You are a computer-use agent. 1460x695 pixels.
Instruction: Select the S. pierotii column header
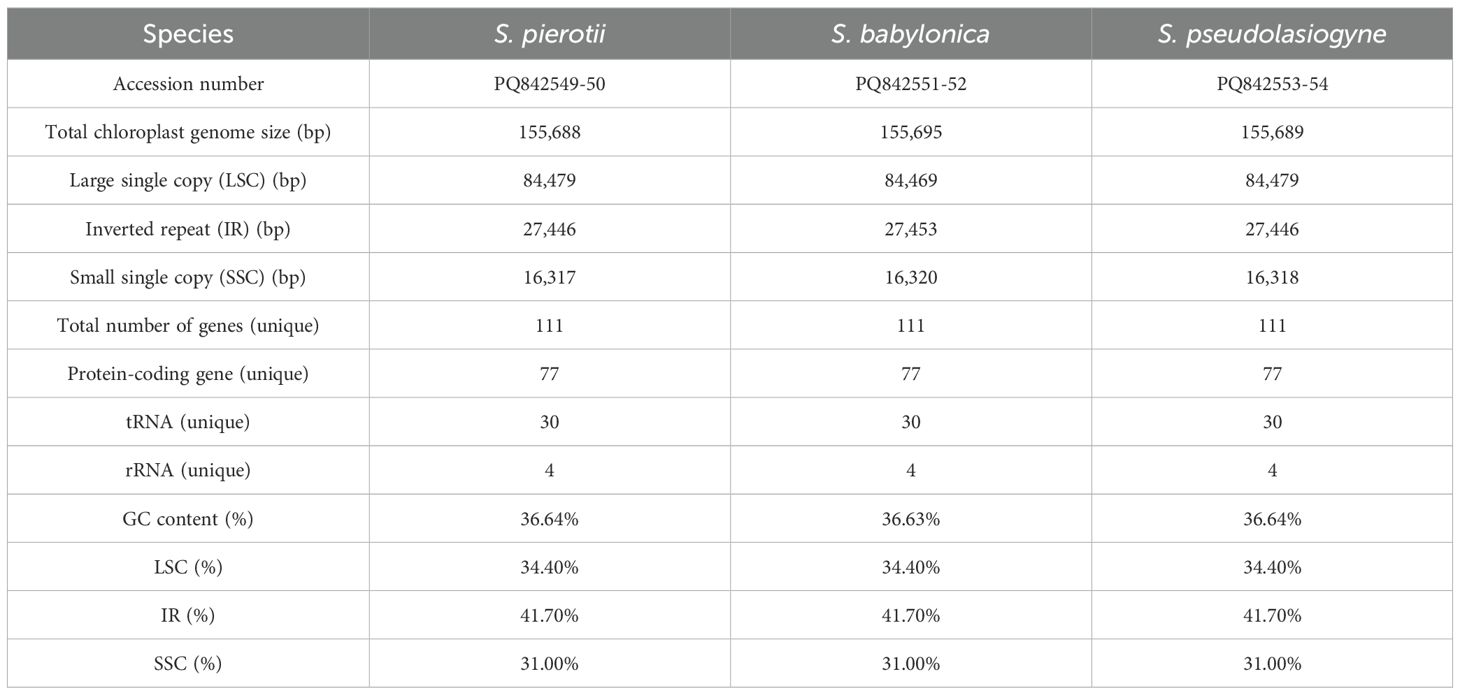tap(549, 34)
